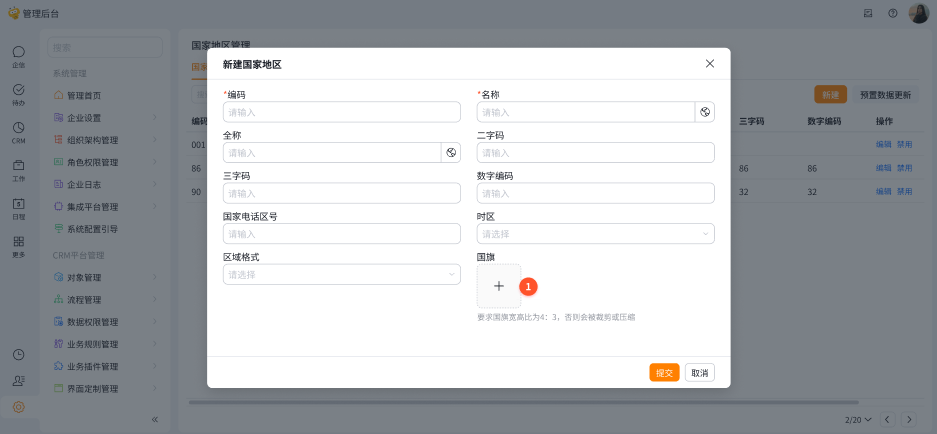
Task: Open the 区域格式 dropdown
Action: coord(341,274)
